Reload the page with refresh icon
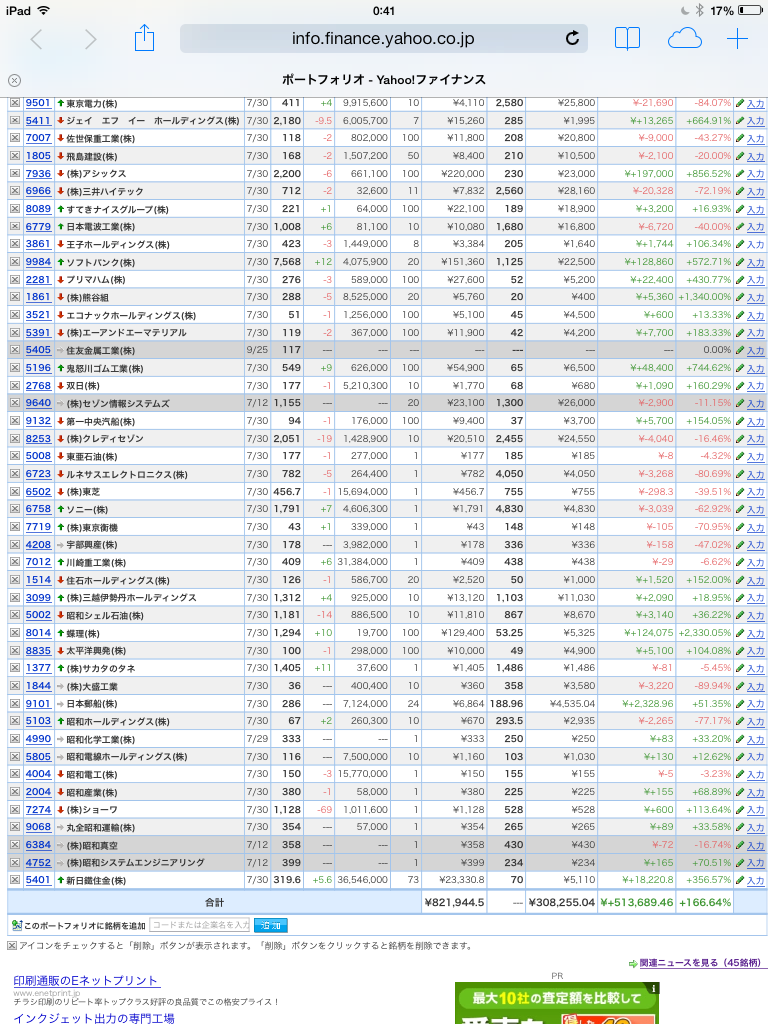The width and height of the screenshot is (768, 1024). pyautogui.click(x=572, y=39)
